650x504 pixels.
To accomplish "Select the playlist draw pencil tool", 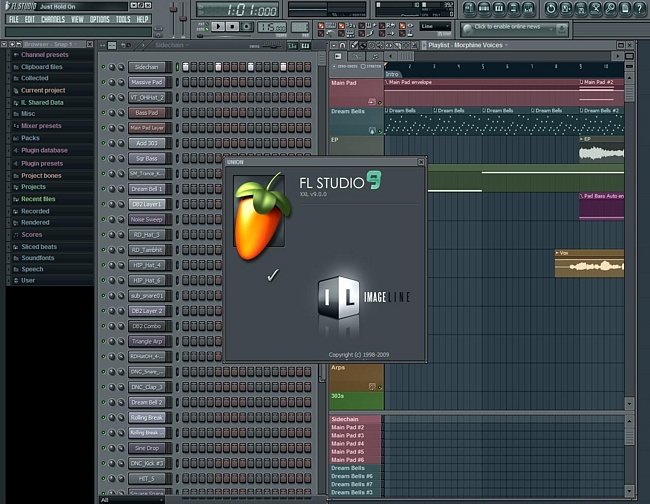I will [354, 45].
